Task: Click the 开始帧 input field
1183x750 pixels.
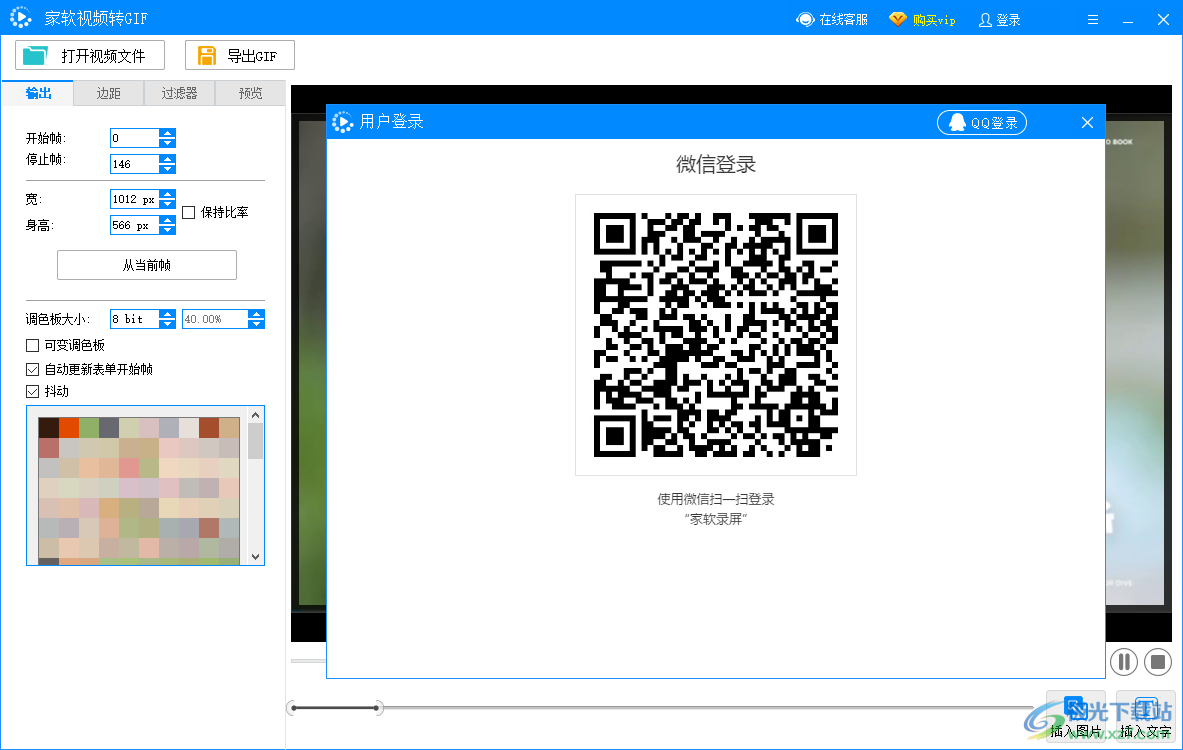Action: click(x=134, y=138)
